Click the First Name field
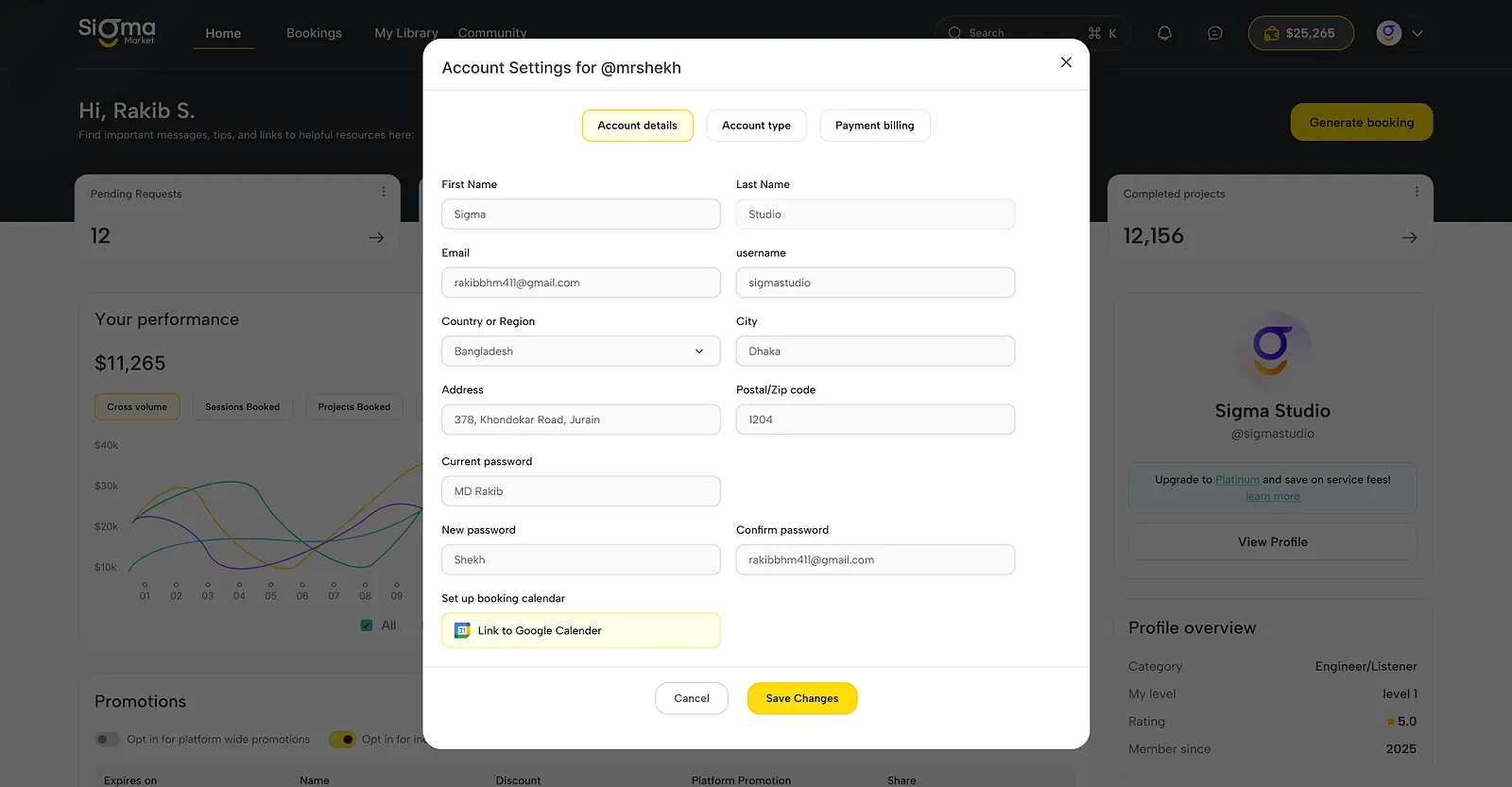This screenshot has width=1512, height=787. point(581,214)
